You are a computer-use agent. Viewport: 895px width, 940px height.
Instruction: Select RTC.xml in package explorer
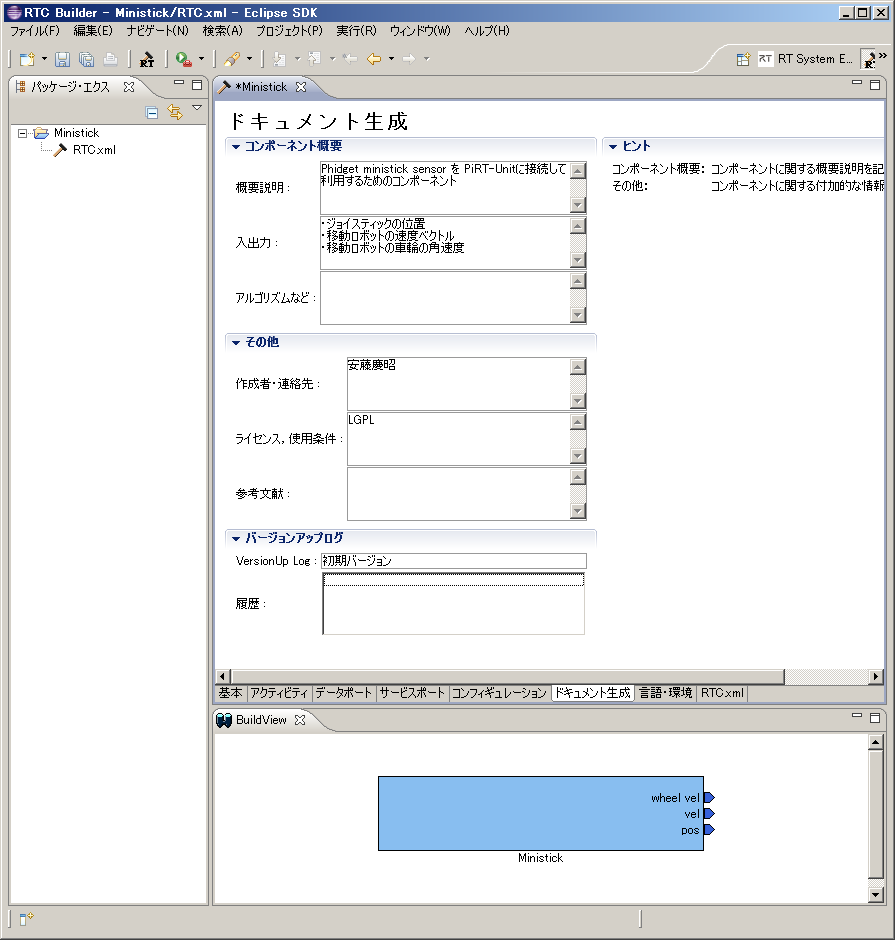coord(94,150)
